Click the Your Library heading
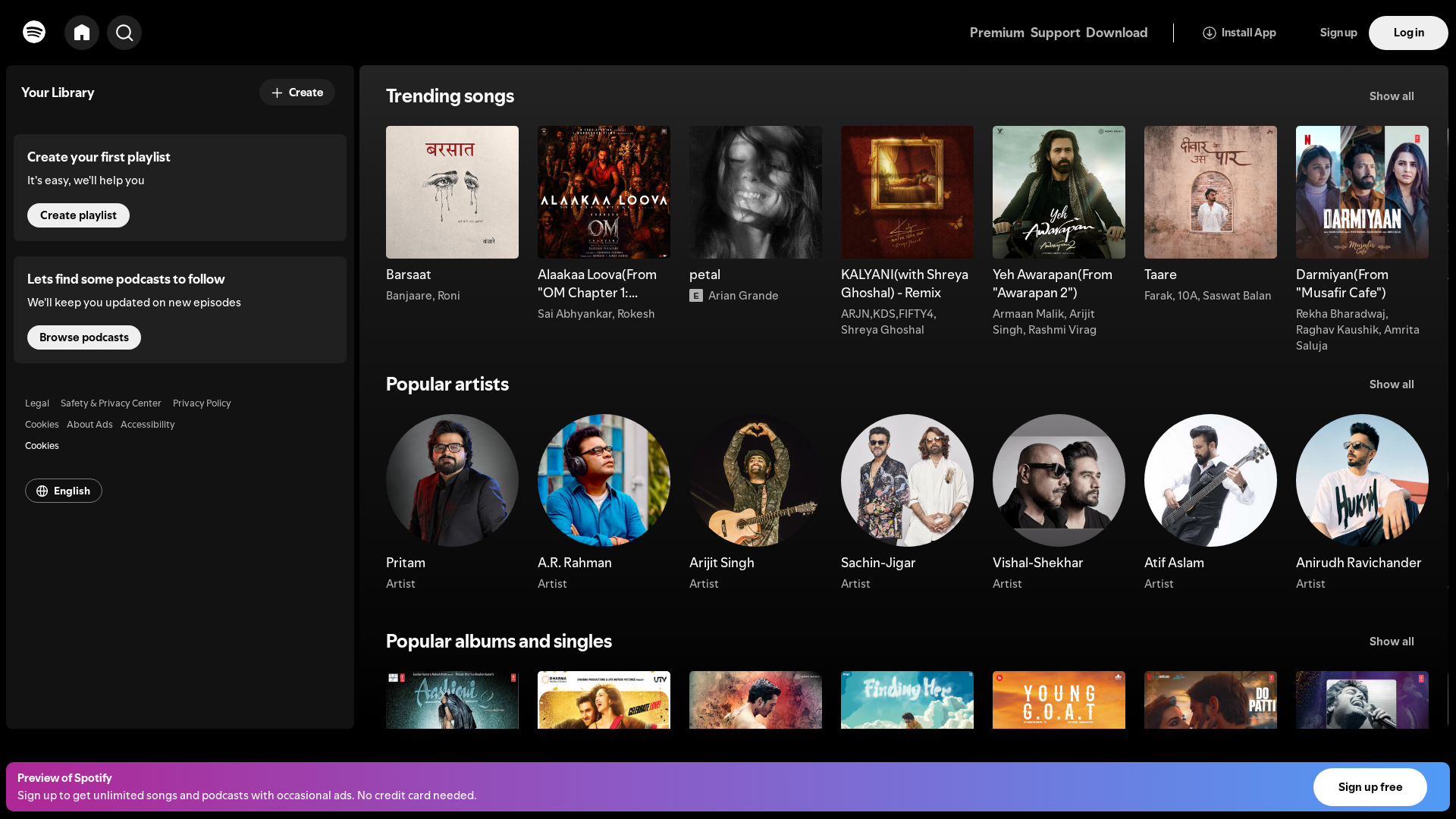 pos(58,93)
